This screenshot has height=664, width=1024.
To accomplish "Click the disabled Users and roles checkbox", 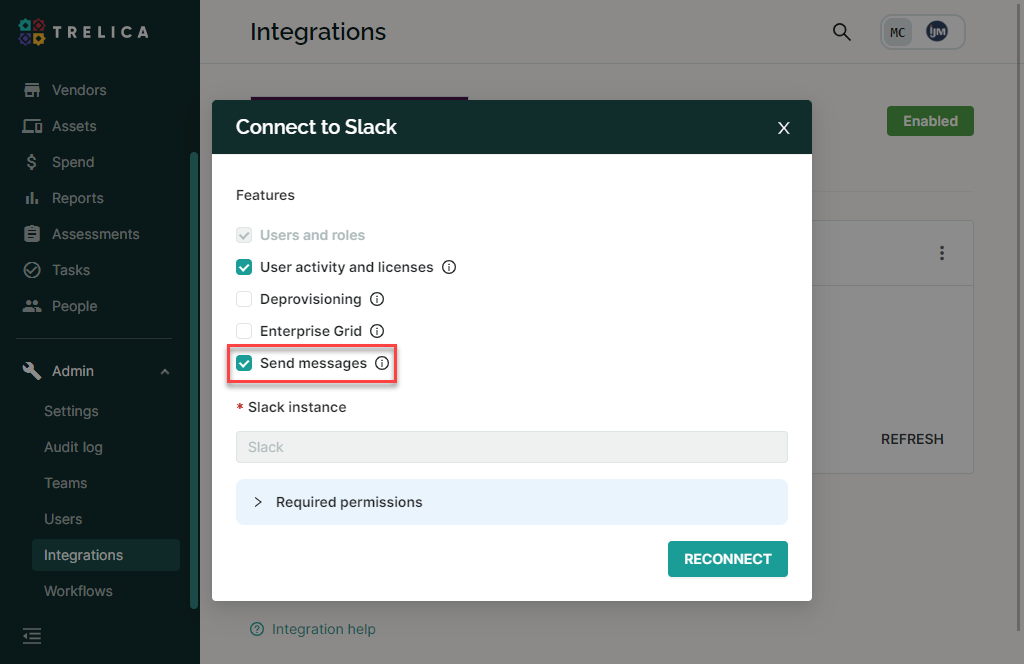I will point(244,235).
